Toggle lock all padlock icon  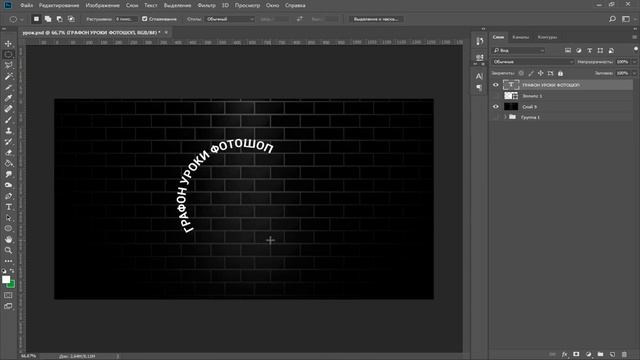click(560, 73)
